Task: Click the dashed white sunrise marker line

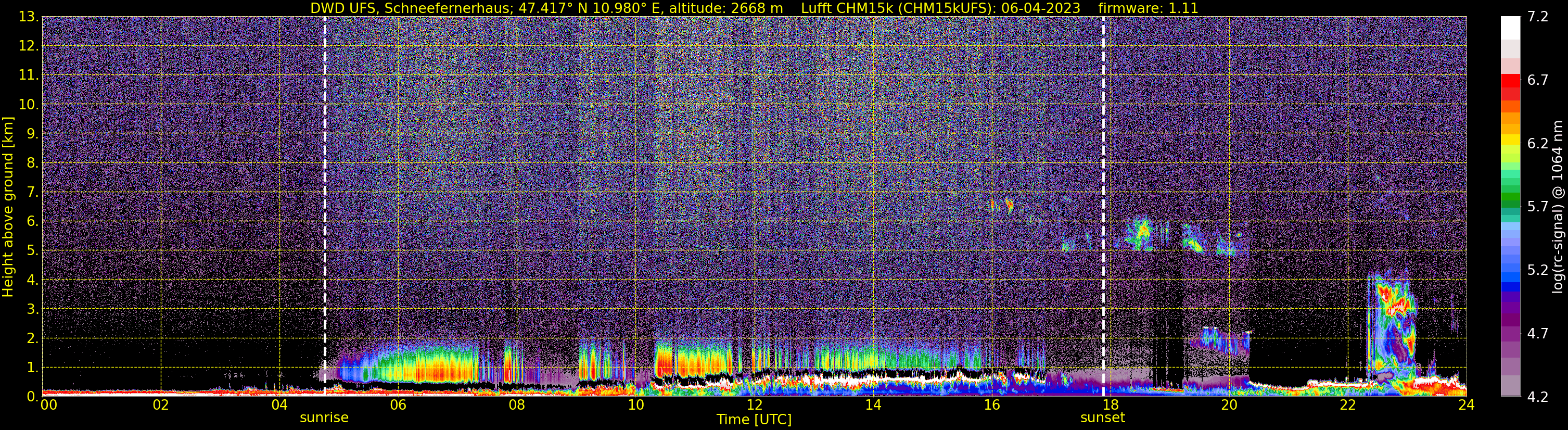Action: (325, 207)
